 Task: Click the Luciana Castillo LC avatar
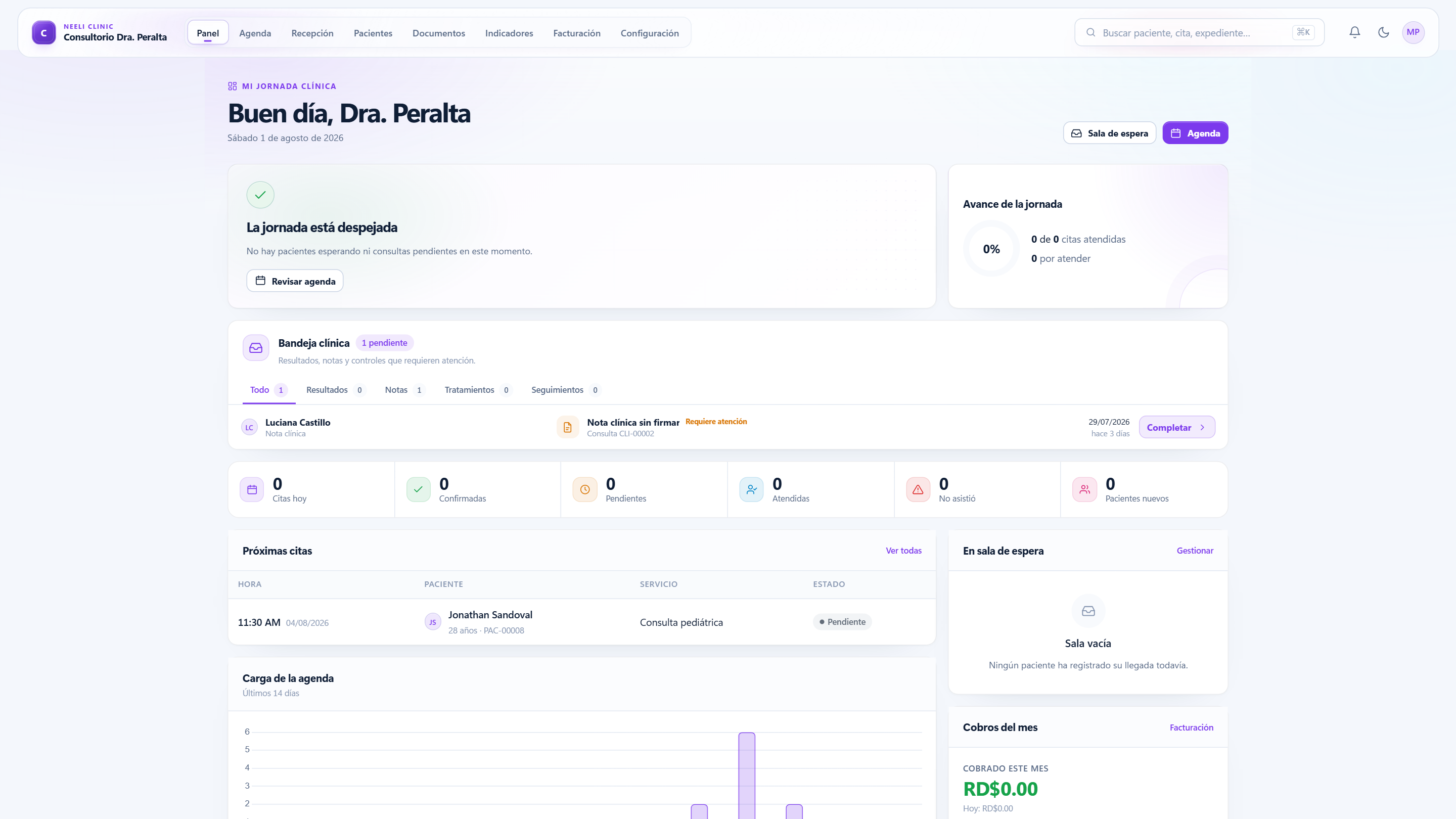point(249,427)
